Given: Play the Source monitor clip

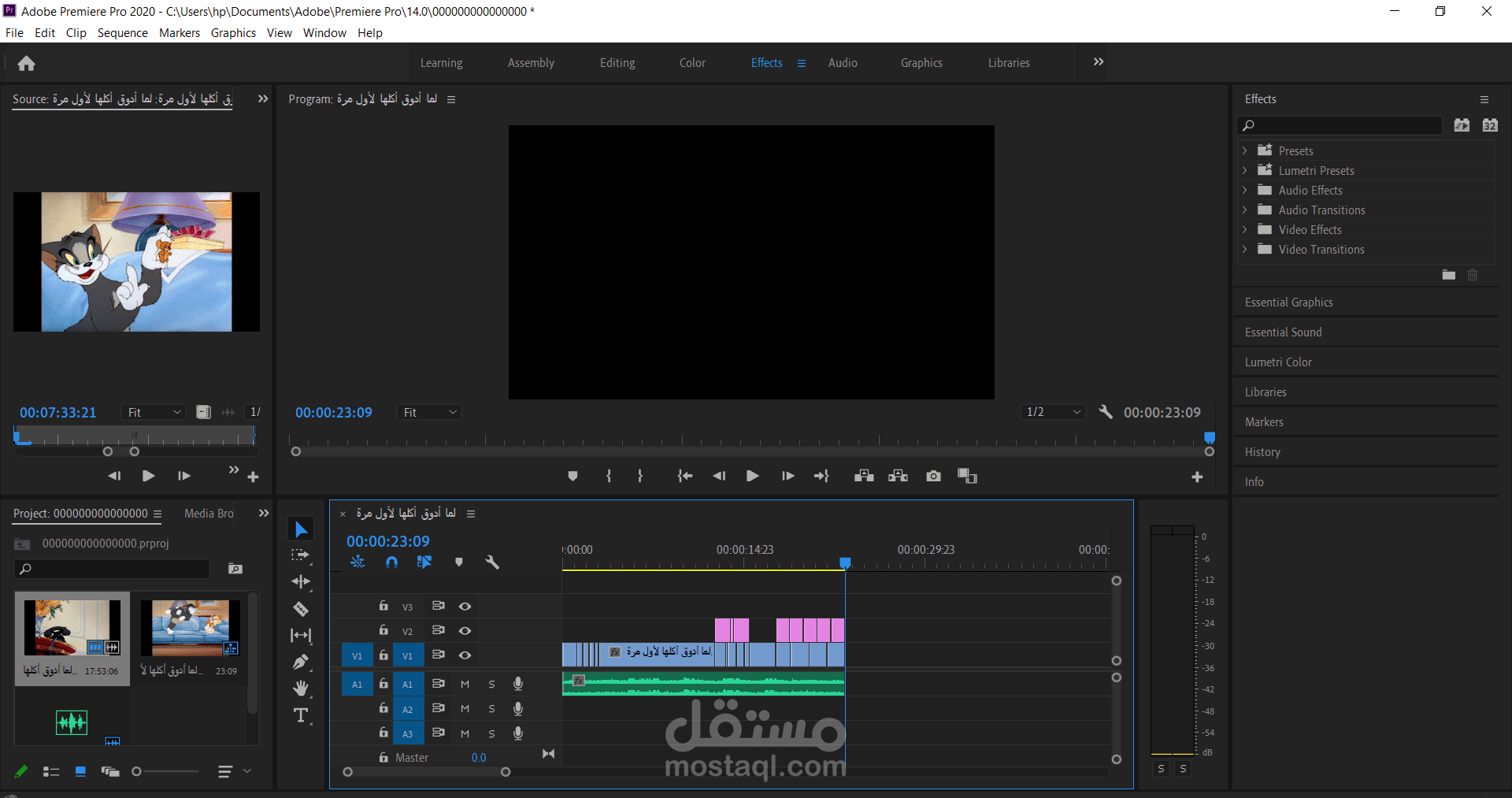Looking at the screenshot, I should (x=148, y=476).
